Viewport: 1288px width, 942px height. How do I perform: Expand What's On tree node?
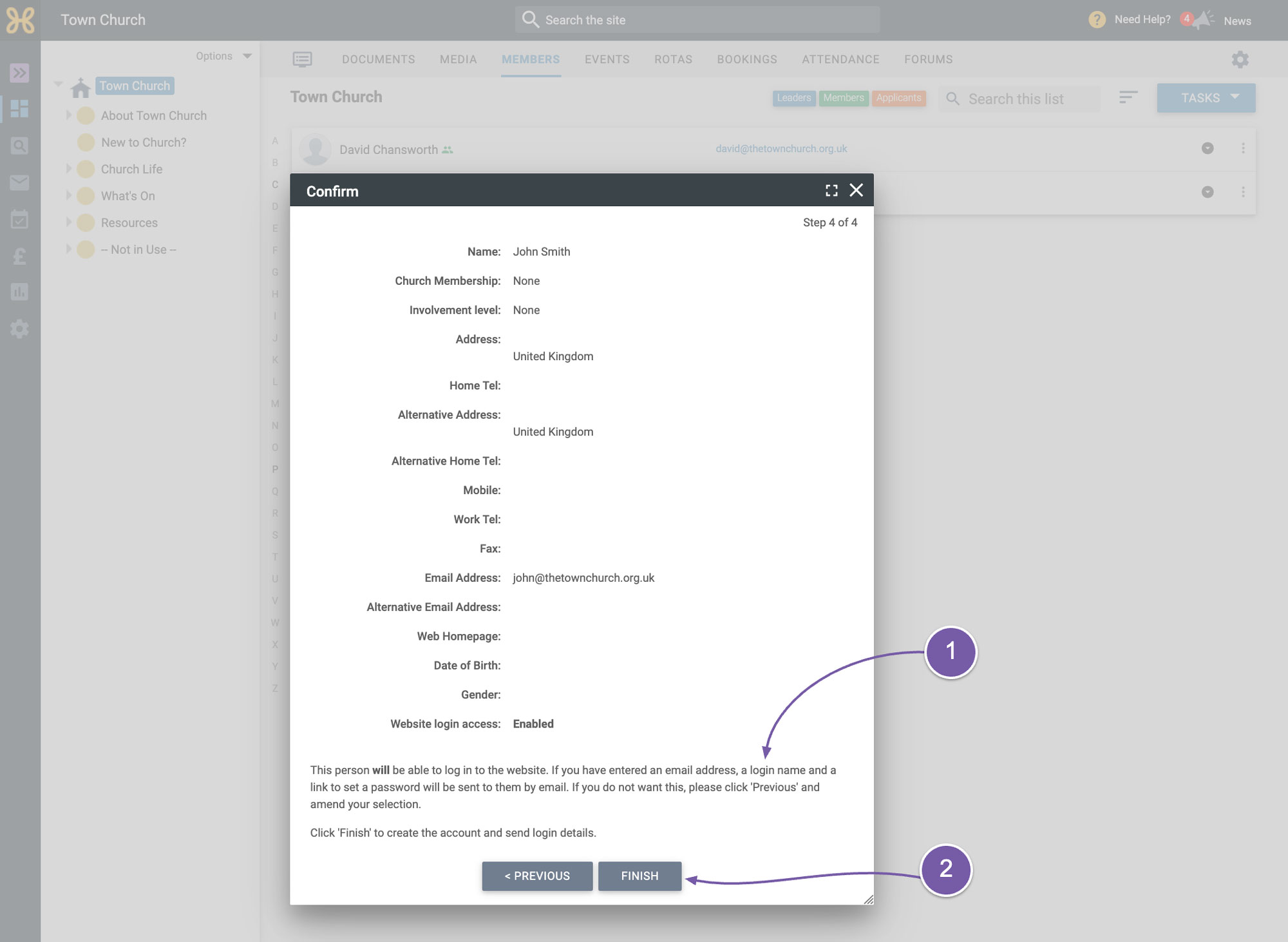[x=68, y=195]
